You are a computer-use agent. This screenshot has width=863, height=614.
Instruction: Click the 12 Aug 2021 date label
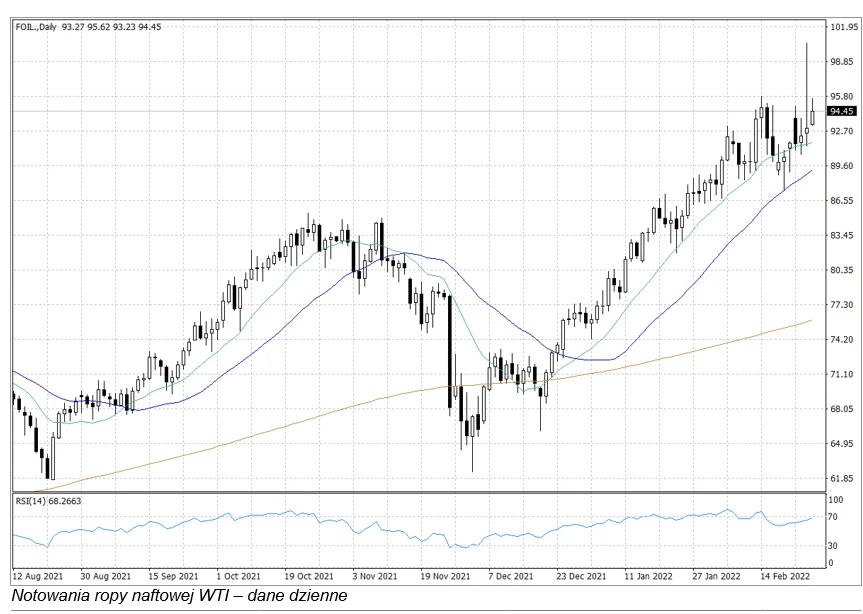coord(38,576)
